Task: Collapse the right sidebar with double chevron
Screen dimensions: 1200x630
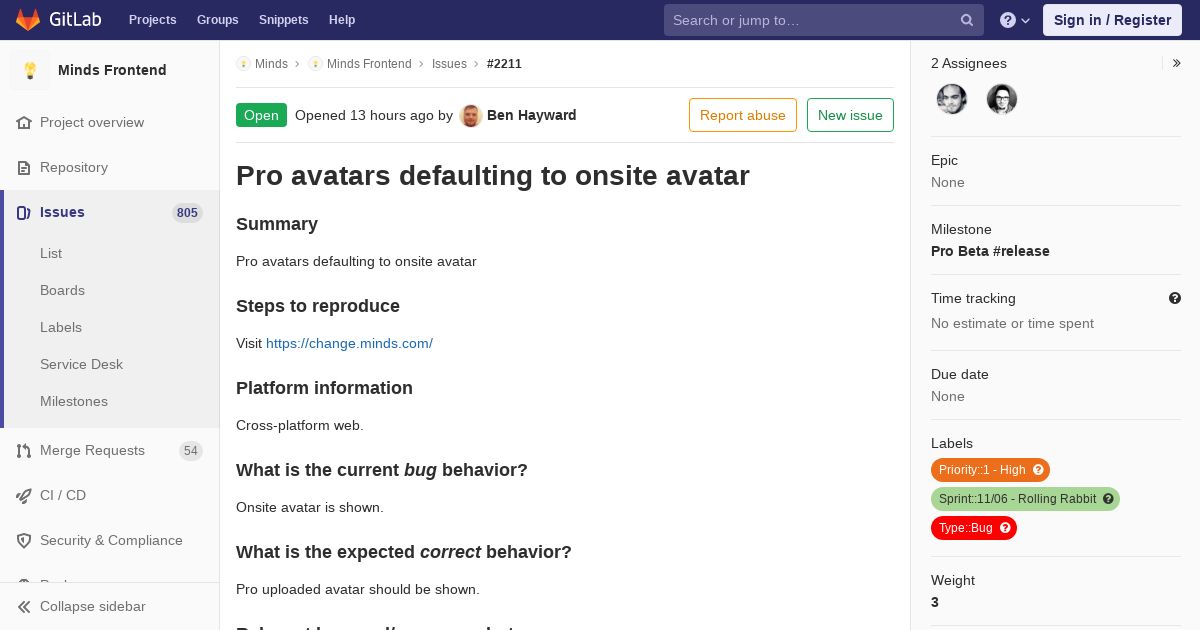Action: point(1176,63)
